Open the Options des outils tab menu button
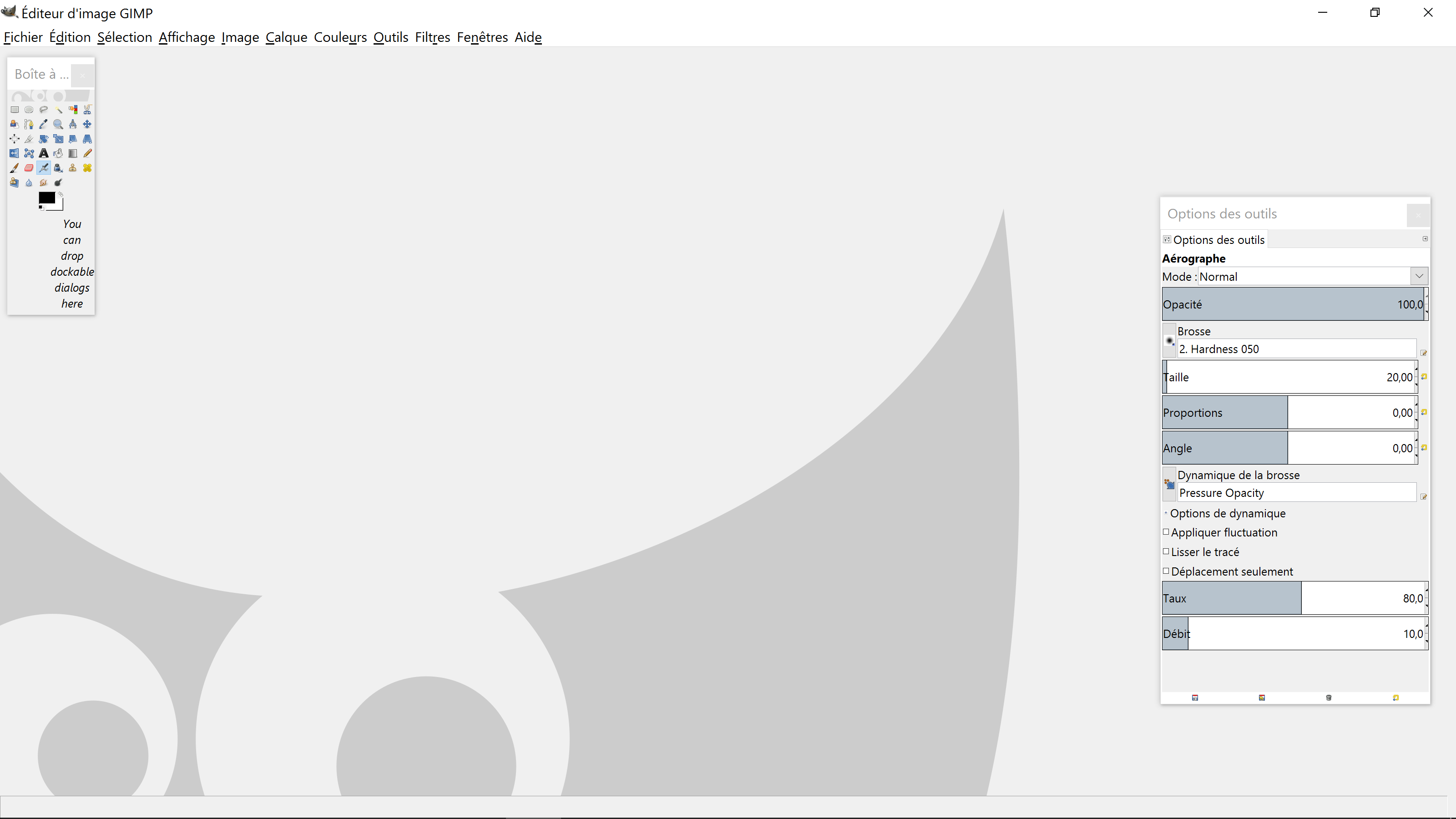The image size is (1456, 819). click(x=1425, y=238)
